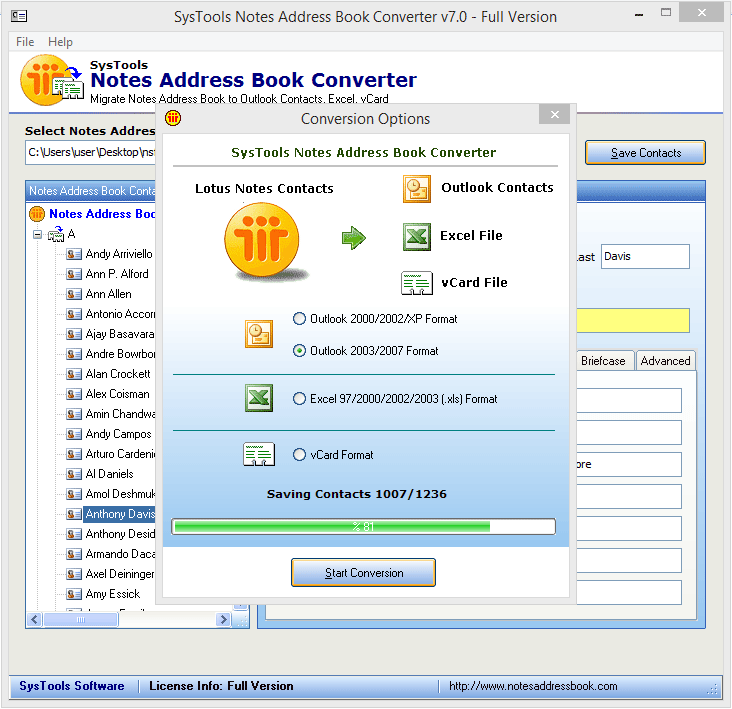Click the contact card icon for Axel Deininger
Image resolution: width=732 pixels, height=709 pixels.
74,574
